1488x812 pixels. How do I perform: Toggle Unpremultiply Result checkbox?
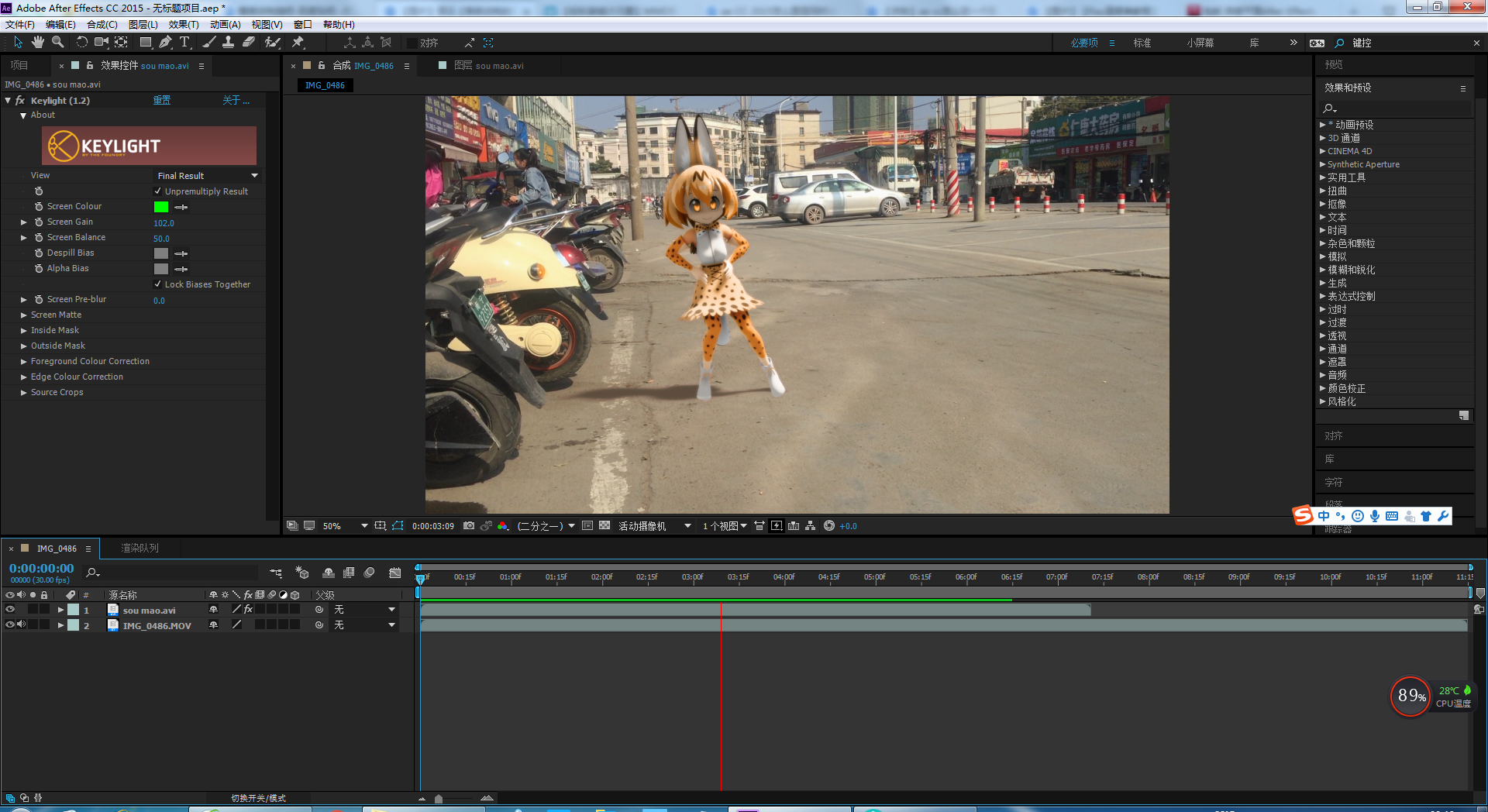click(x=158, y=191)
